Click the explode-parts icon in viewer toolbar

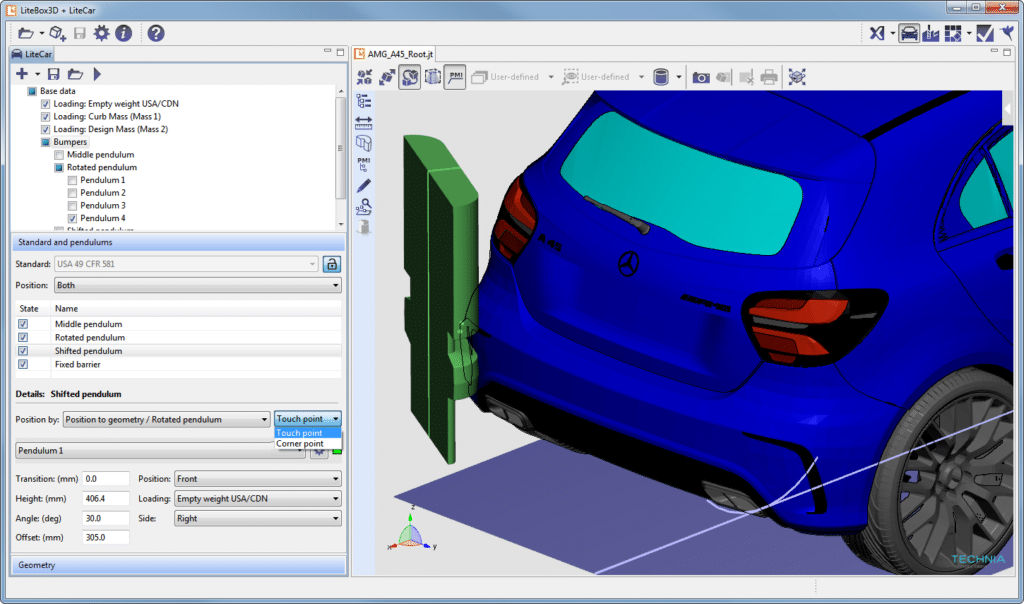(x=387, y=77)
